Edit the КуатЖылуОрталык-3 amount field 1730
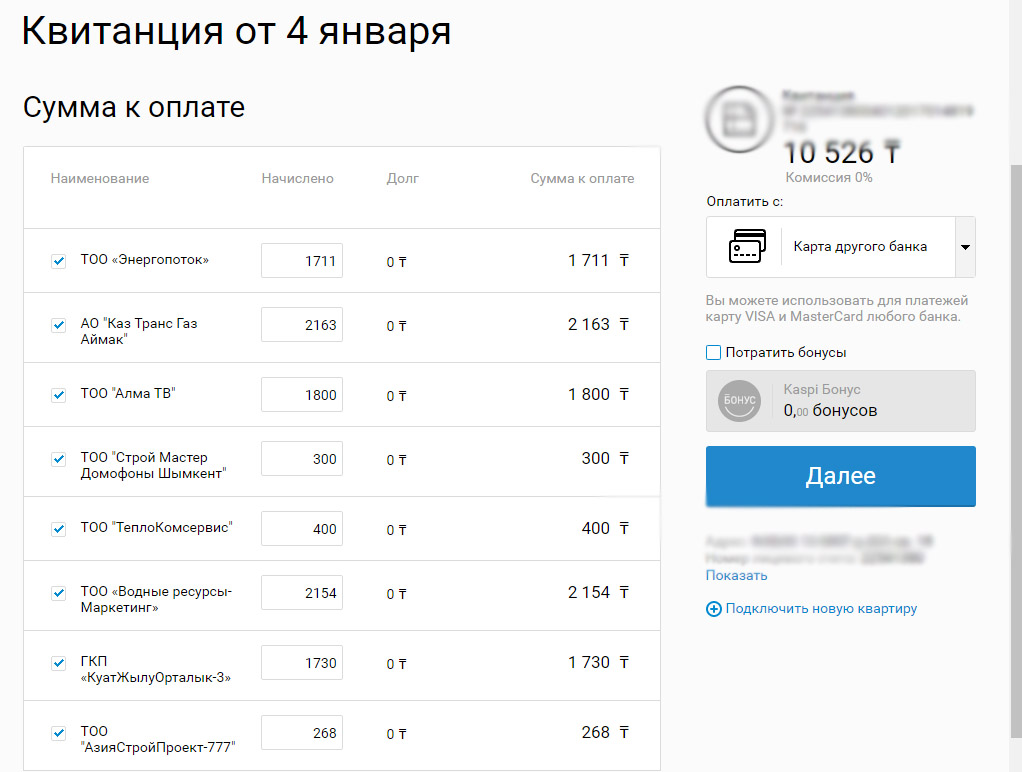Screen dimensions: 1022x772 click(302, 662)
